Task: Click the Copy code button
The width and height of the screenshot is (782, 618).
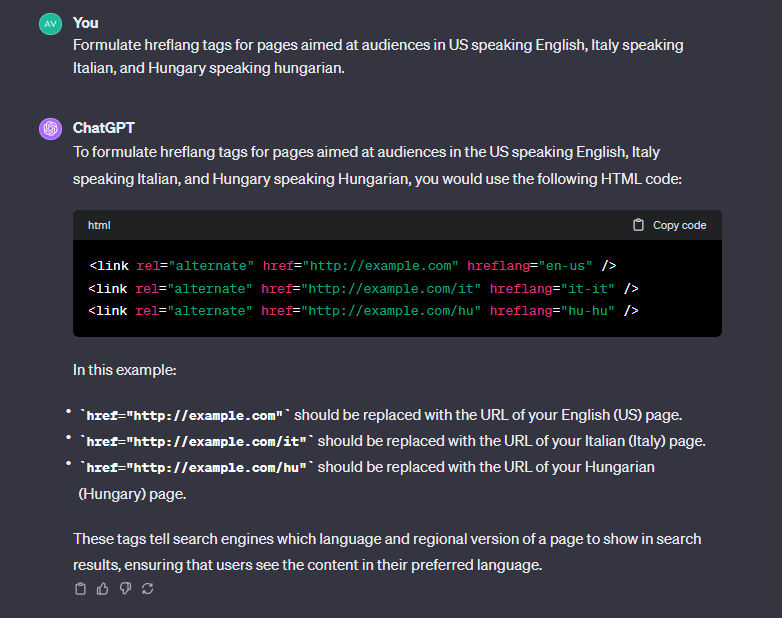Action: (x=669, y=225)
